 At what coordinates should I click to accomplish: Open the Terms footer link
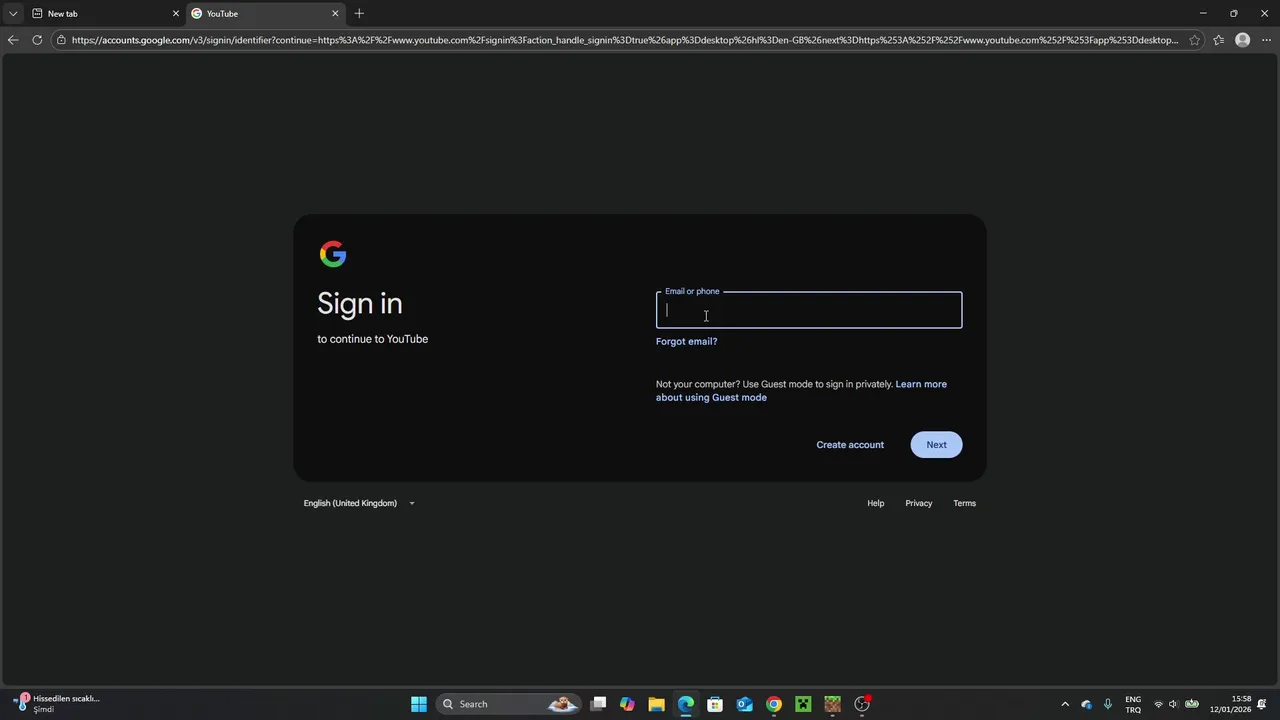(x=964, y=503)
